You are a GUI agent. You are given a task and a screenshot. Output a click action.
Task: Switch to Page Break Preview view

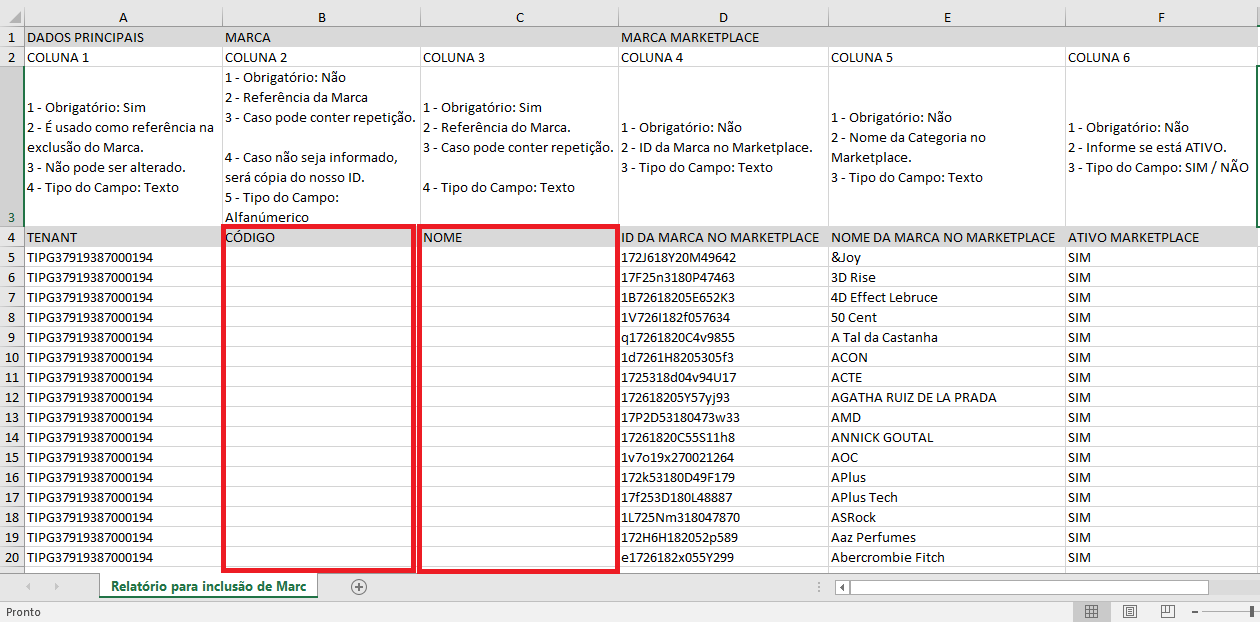pyautogui.click(x=1167, y=611)
